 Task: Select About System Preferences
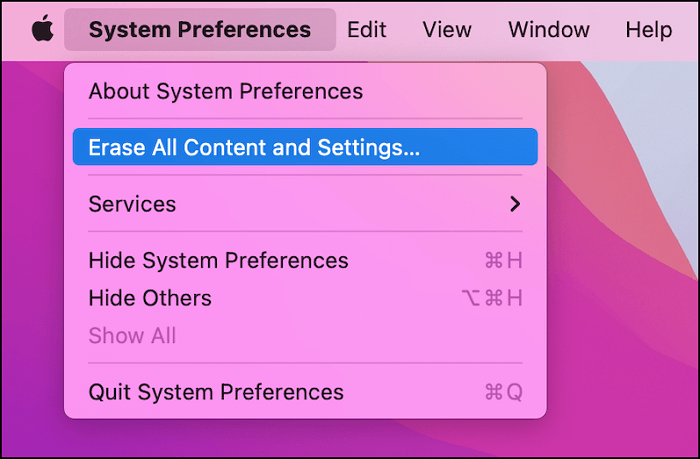coord(226,92)
